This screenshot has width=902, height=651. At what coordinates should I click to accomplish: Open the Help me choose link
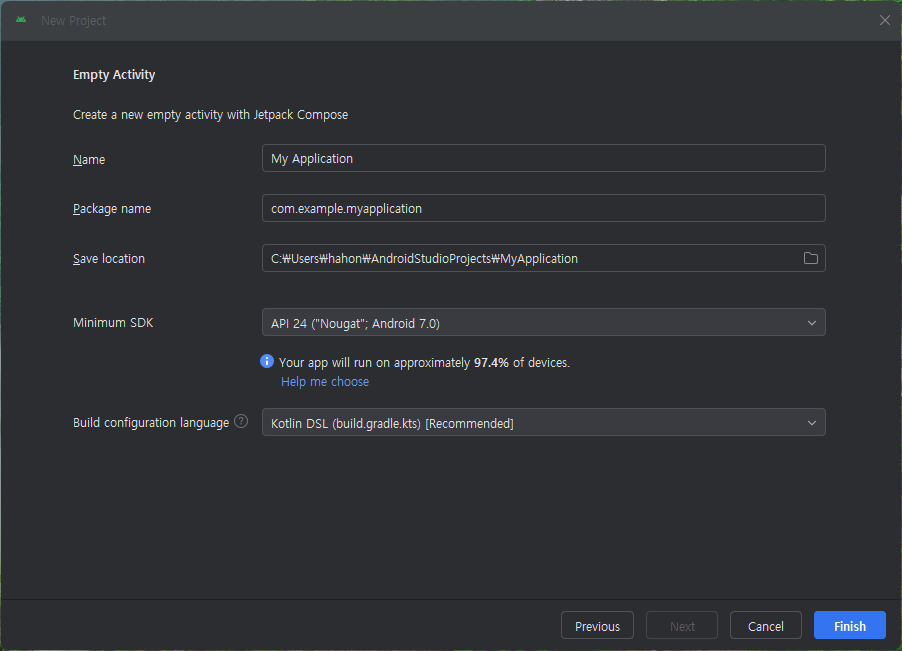pyautogui.click(x=325, y=382)
